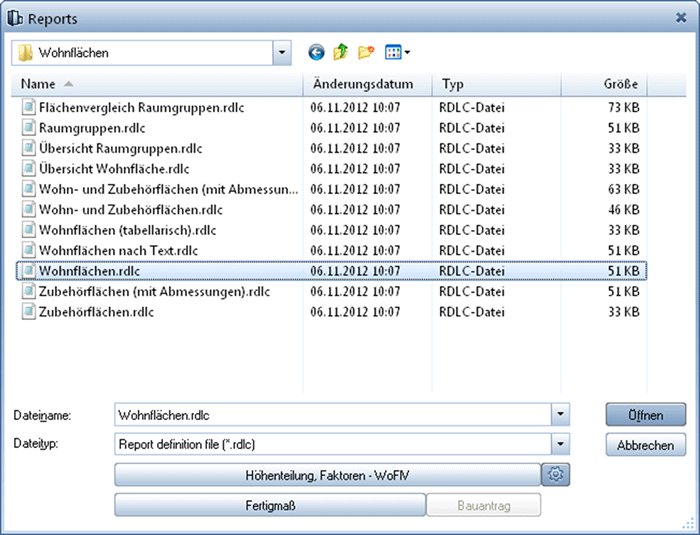
Task: Click the resize grip in dialog corner
Action: click(688, 523)
